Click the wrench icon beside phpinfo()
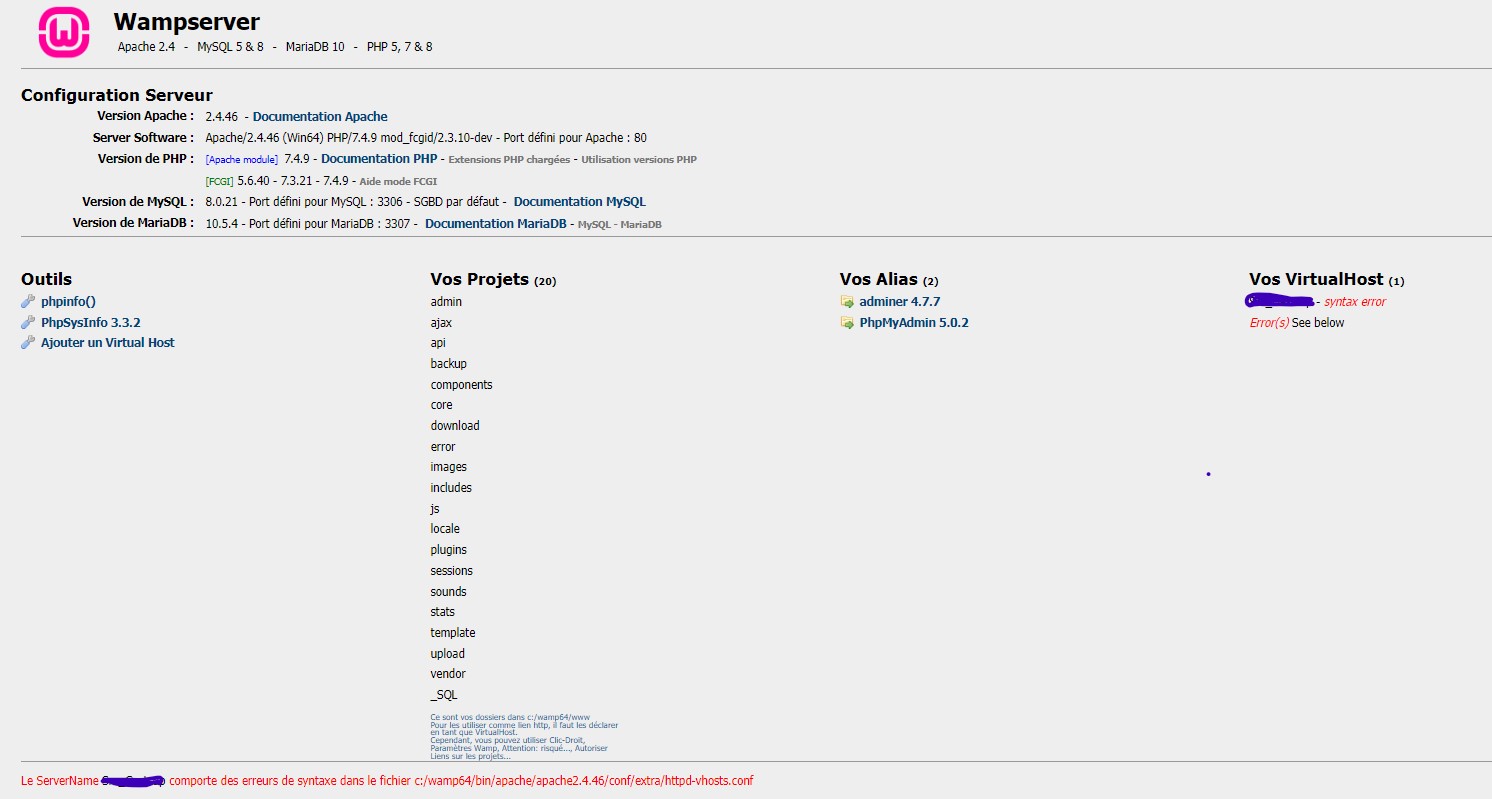The height and width of the screenshot is (799, 1492). (28, 301)
